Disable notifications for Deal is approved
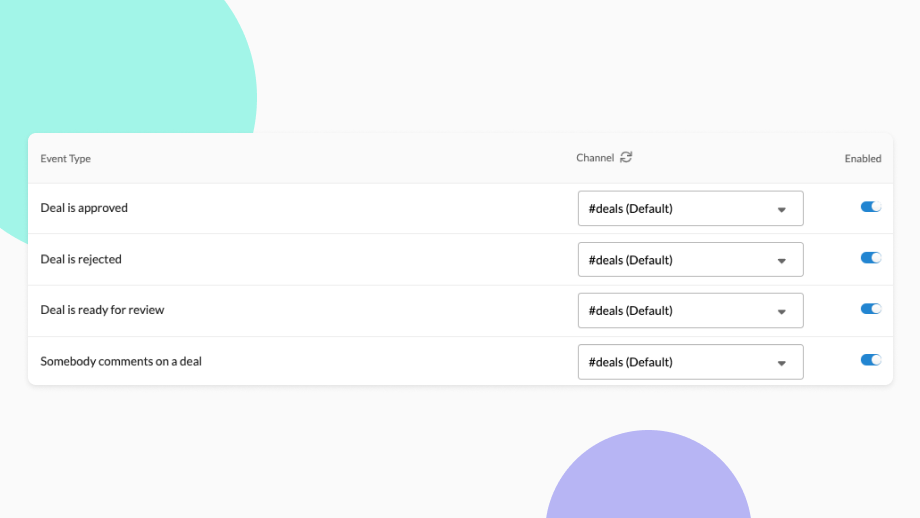This screenshot has height=518, width=920. tap(871, 207)
